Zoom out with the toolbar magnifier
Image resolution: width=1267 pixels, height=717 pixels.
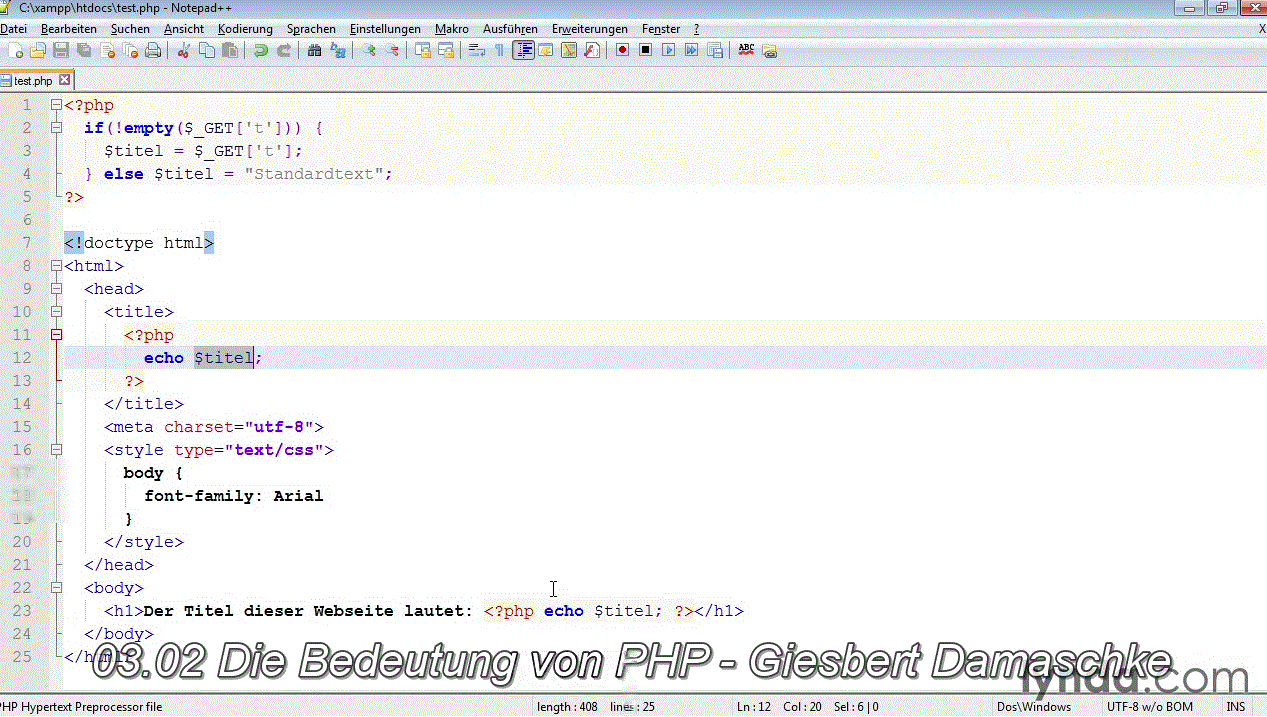tap(392, 50)
